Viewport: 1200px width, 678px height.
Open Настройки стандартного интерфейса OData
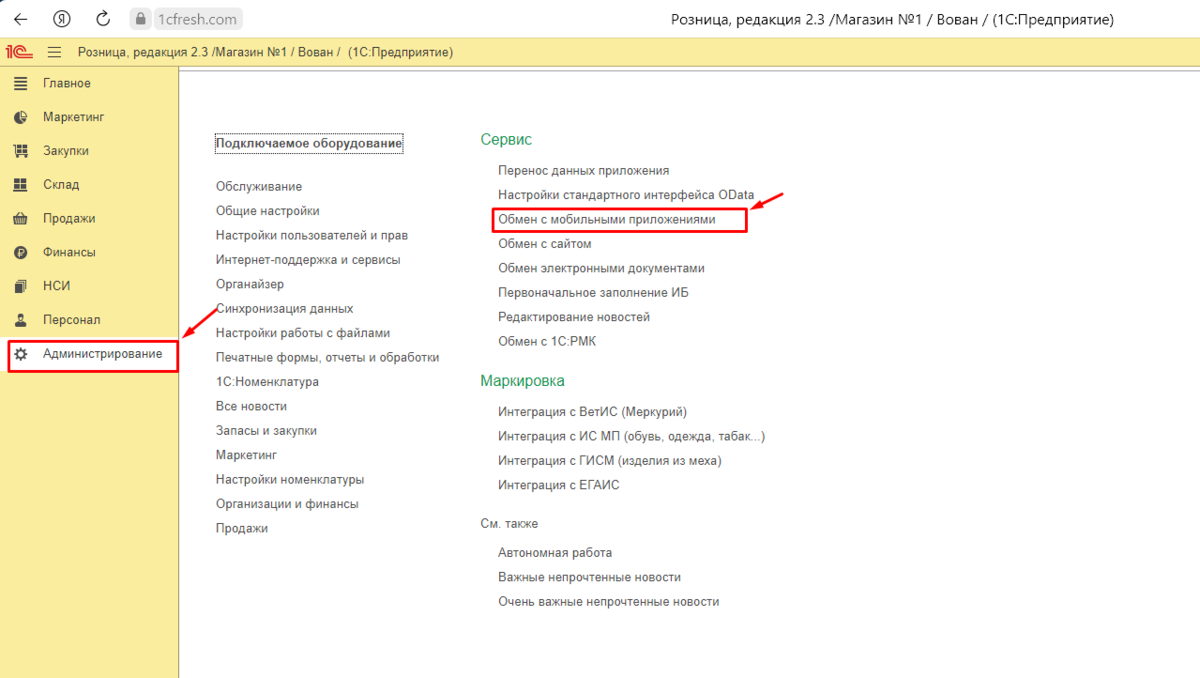coord(626,195)
